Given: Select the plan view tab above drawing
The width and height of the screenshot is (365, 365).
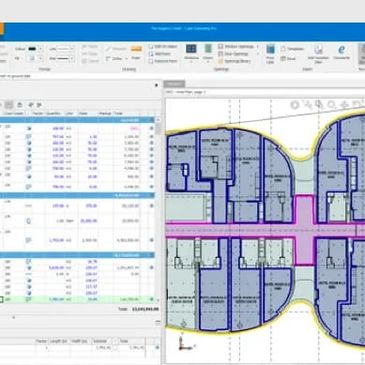Looking at the screenshot, I should (x=174, y=84).
